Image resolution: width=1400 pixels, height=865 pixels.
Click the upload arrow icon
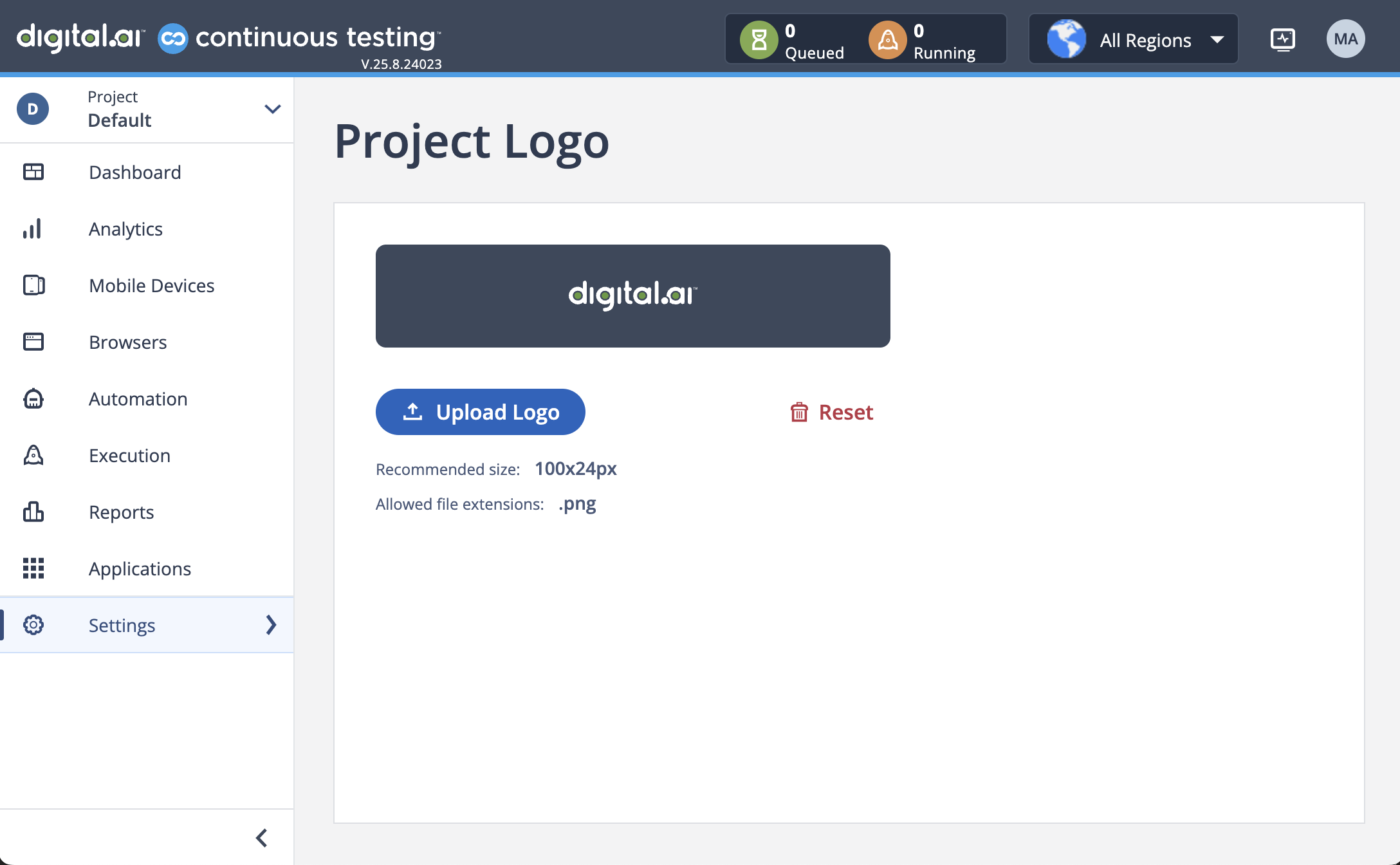413,411
